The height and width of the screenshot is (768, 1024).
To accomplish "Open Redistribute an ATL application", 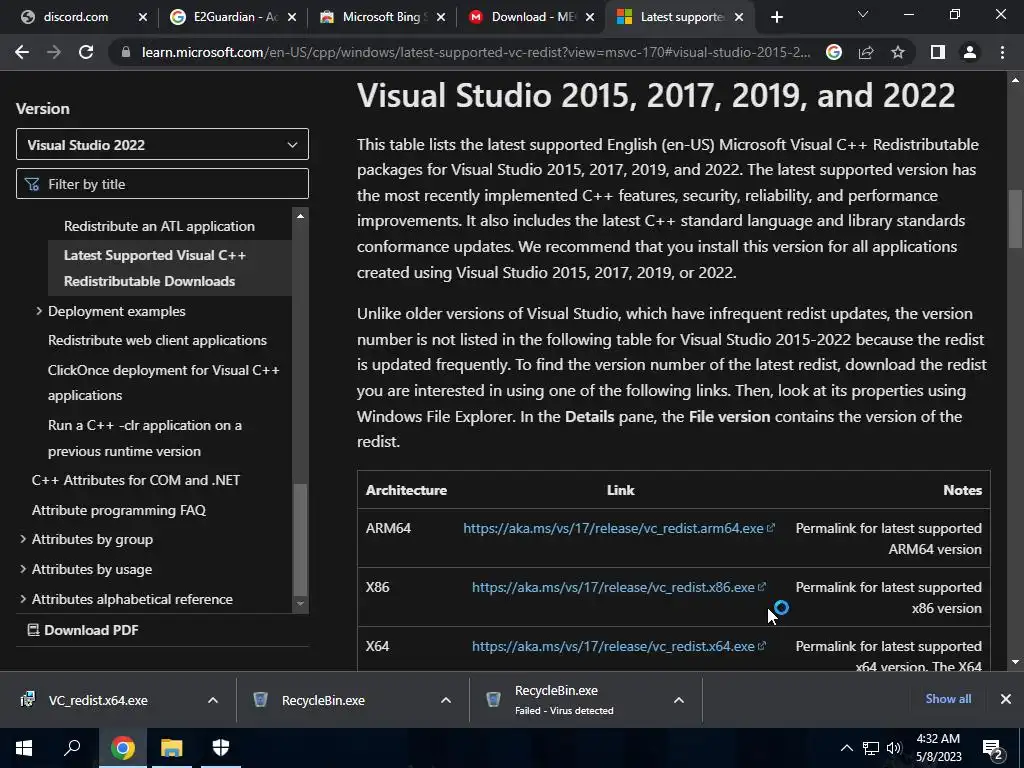I will pyautogui.click(x=159, y=226).
